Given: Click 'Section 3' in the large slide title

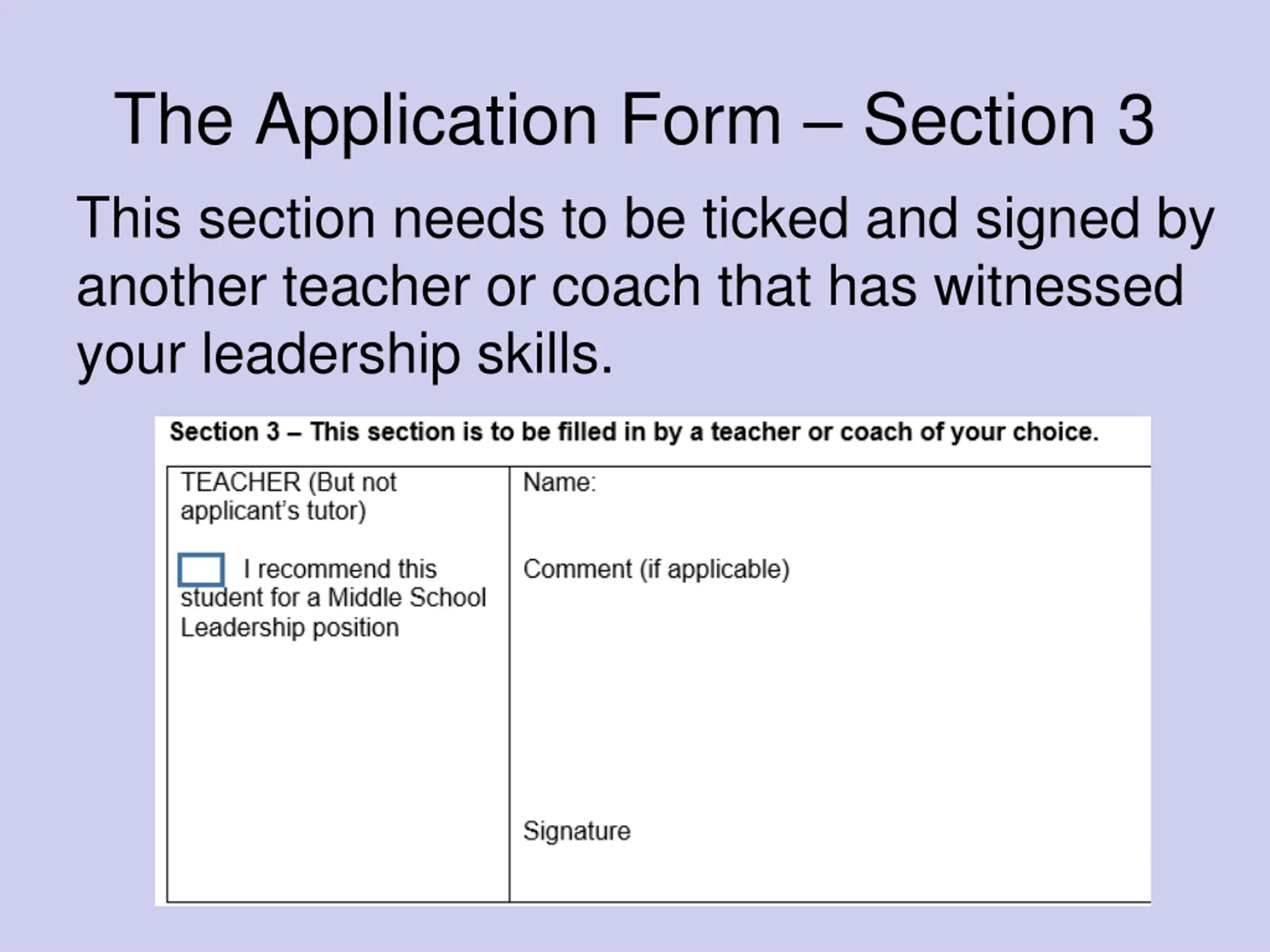Looking at the screenshot, I should click(1008, 120).
